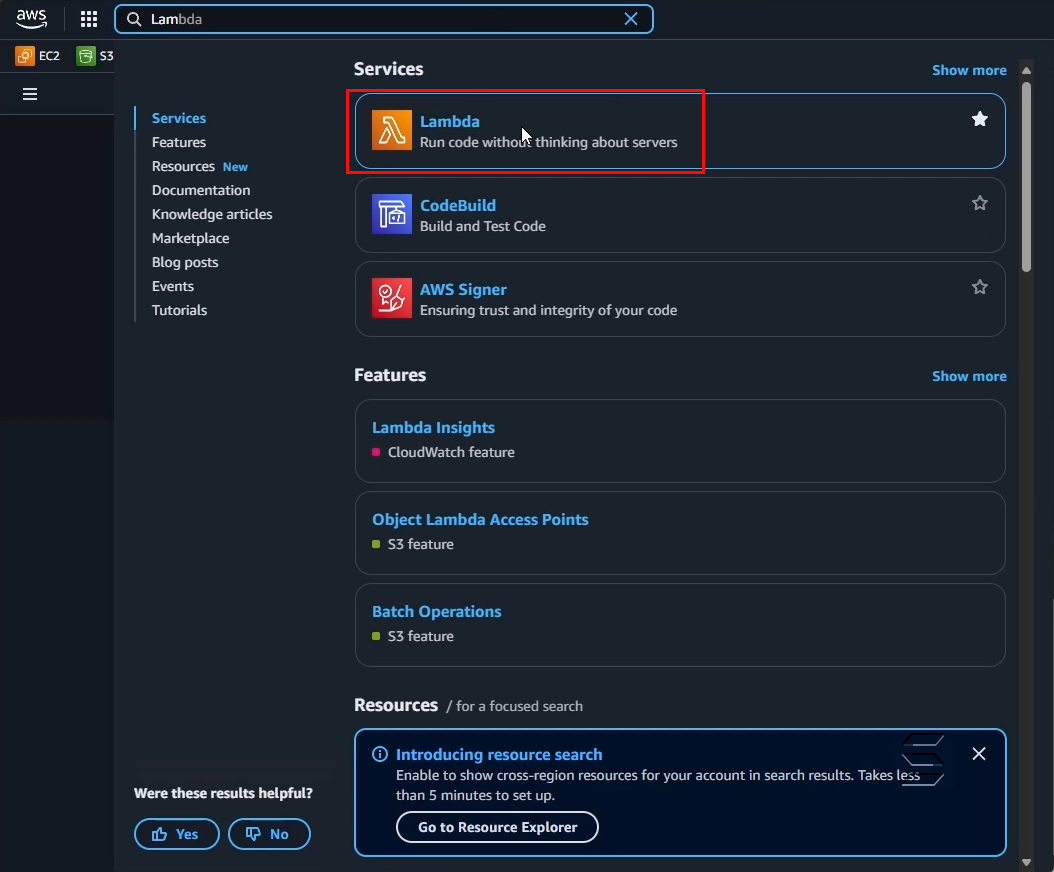Image resolution: width=1054 pixels, height=872 pixels.
Task: Select Resources in the filter list
Action: tap(183, 167)
